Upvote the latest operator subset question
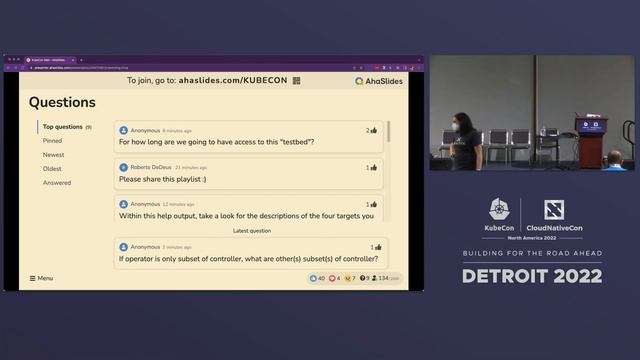Viewport: 640px width, 360px height. (x=378, y=247)
